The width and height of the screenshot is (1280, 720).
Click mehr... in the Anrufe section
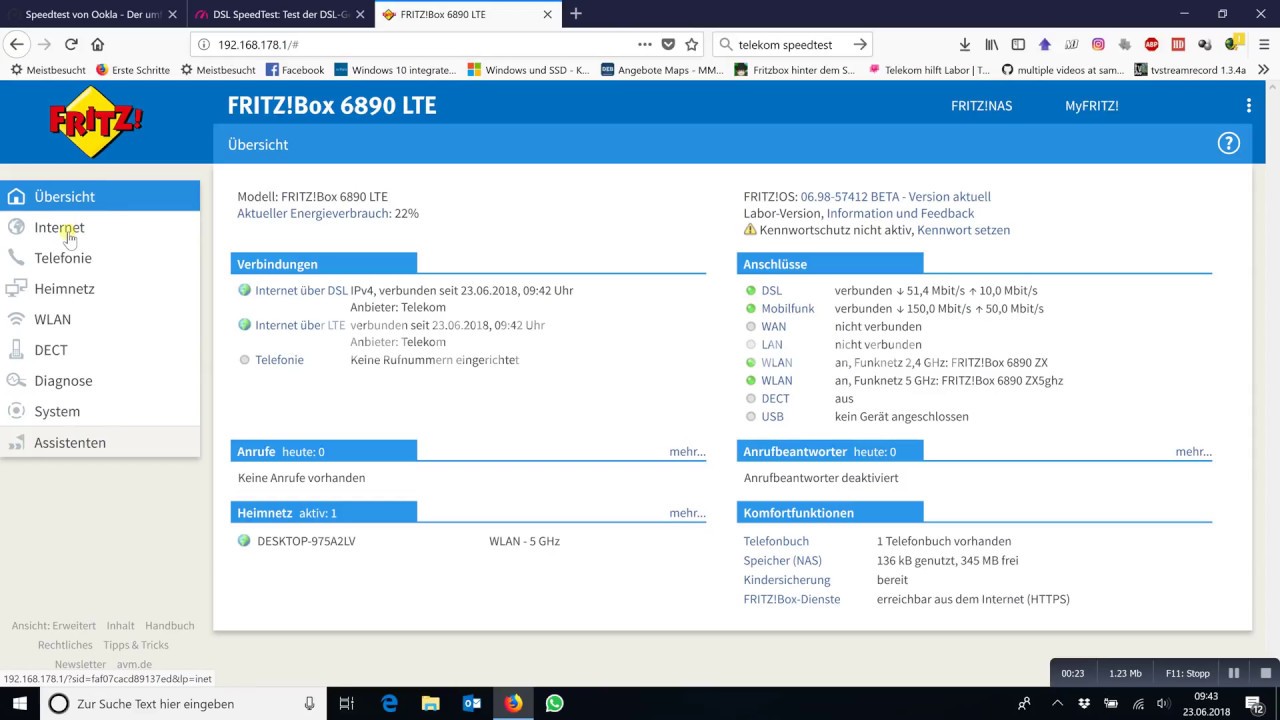(687, 452)
